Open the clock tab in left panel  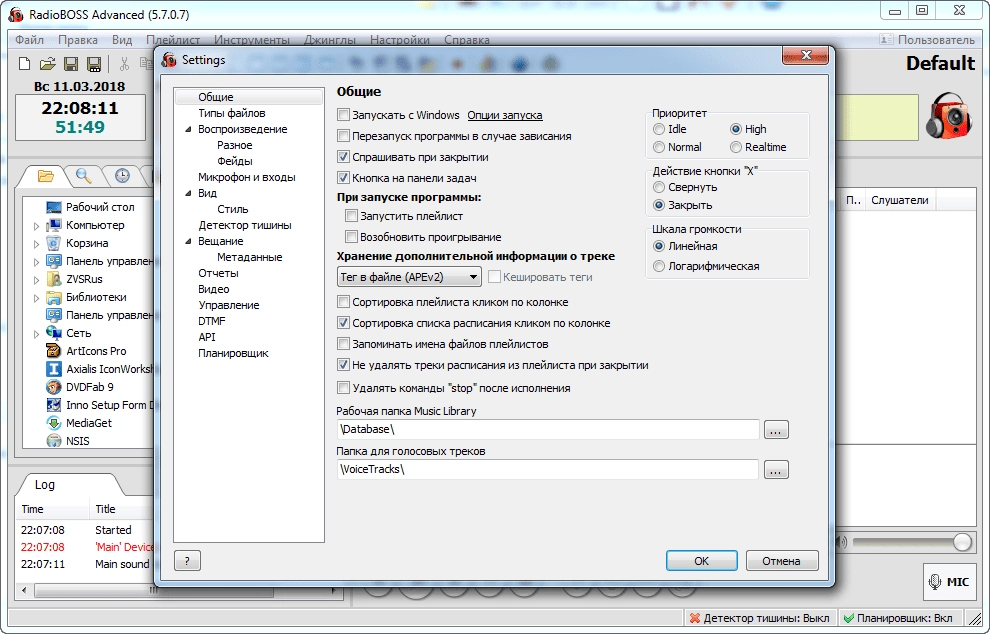tap(122, 176)
